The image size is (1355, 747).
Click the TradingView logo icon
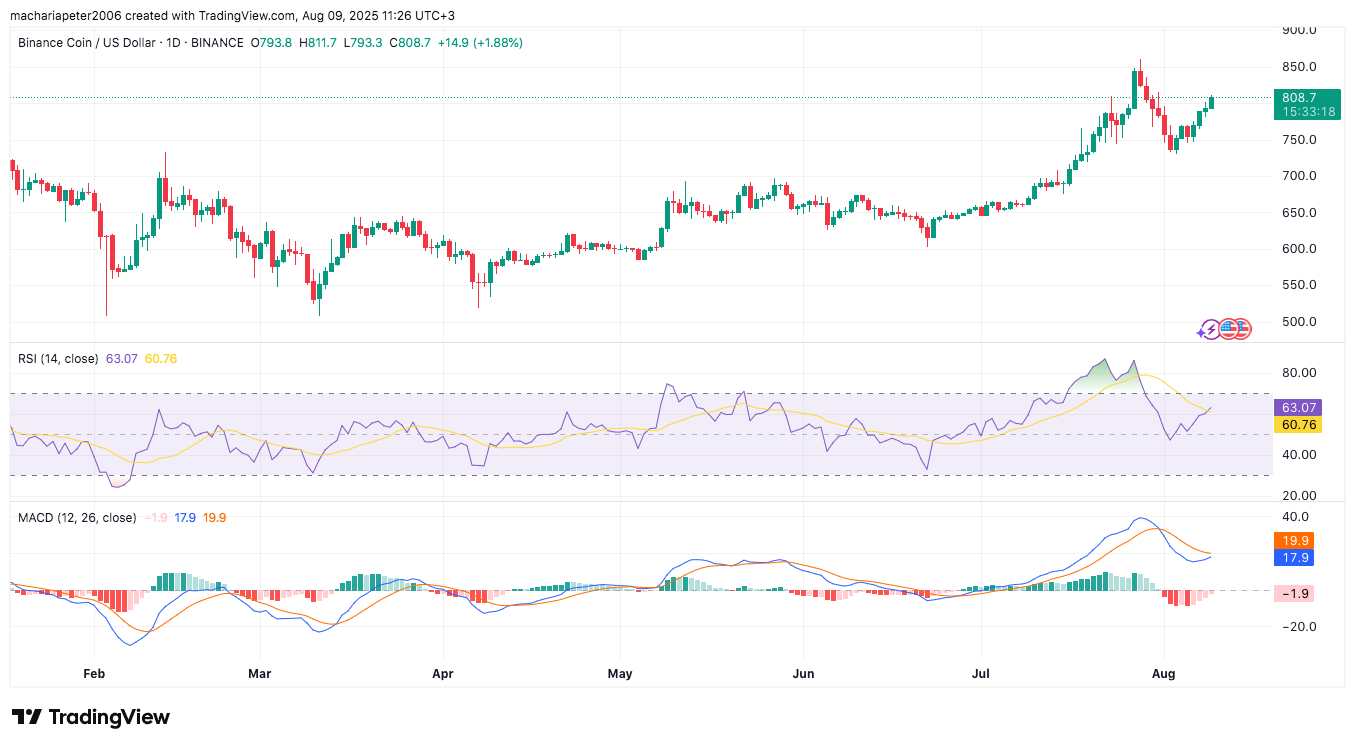tap(27, 717)
